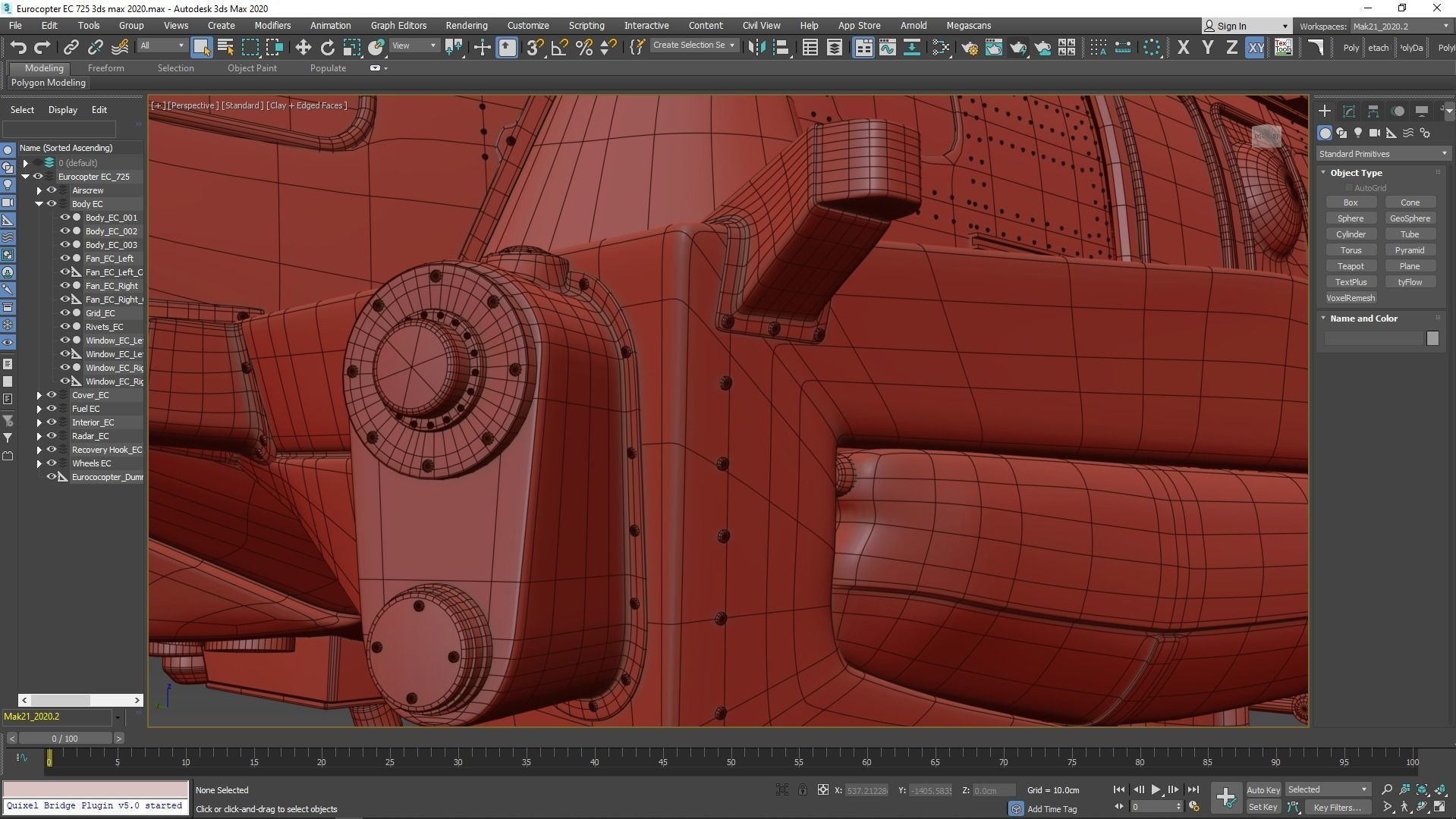
Task: Restrict transform to Z axis
Action: pyautogui.click(x=1231, y=48)
